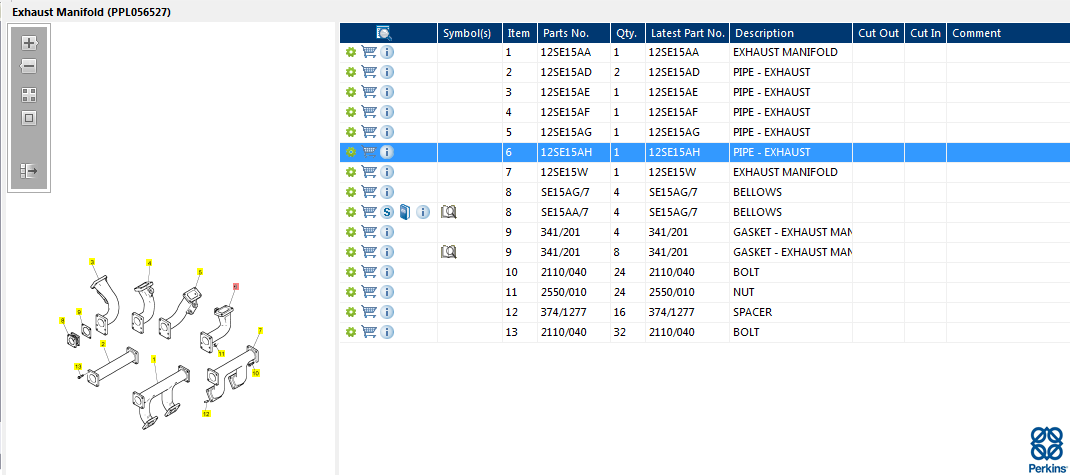The height and width of the screenshot is (475, 1070).
Task: Select callout 3 on the diagram
Action: click(x=92, y=261)
